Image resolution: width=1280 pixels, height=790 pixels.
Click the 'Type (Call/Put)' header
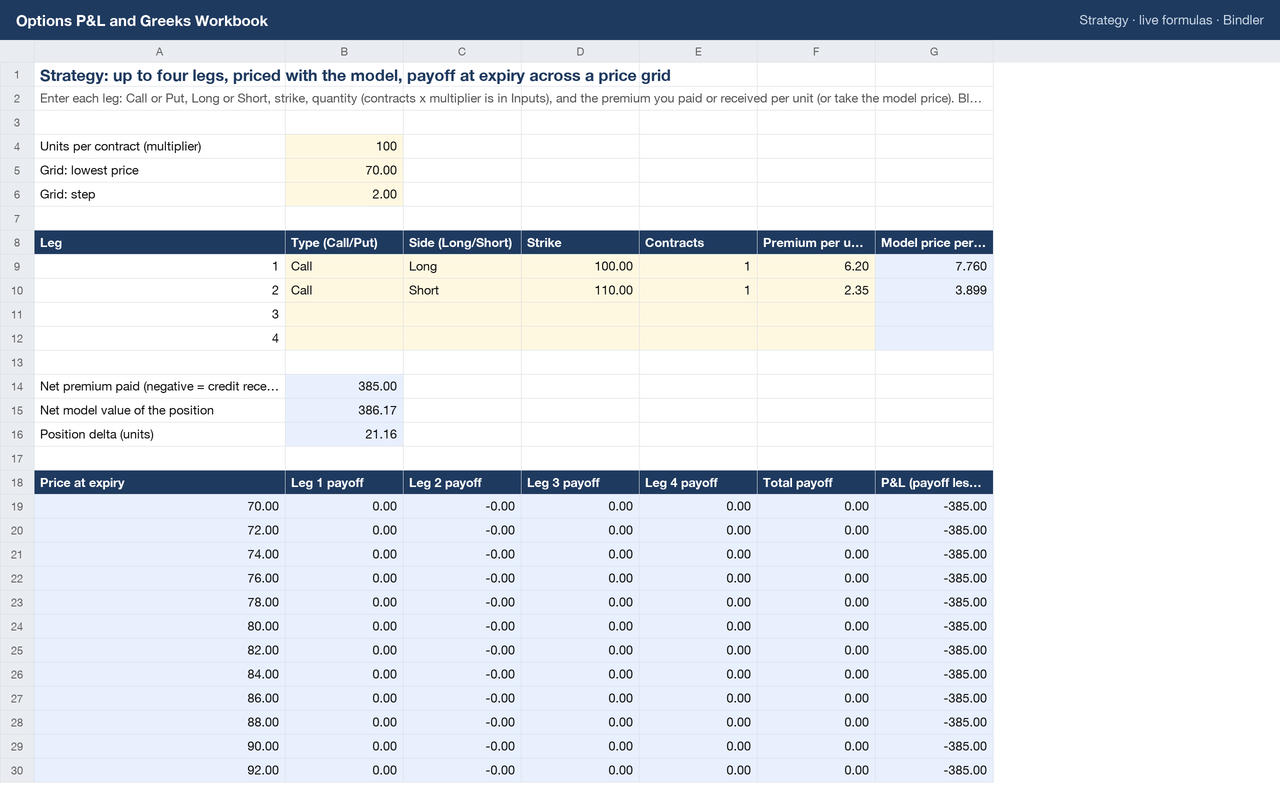point(344,242)
